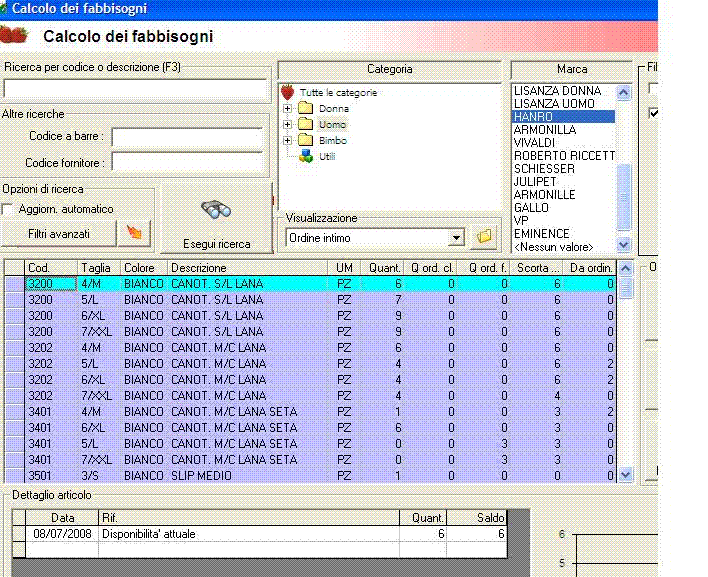Click the Bimbo folder icon
708x577 pixels.
coord(307,140)
